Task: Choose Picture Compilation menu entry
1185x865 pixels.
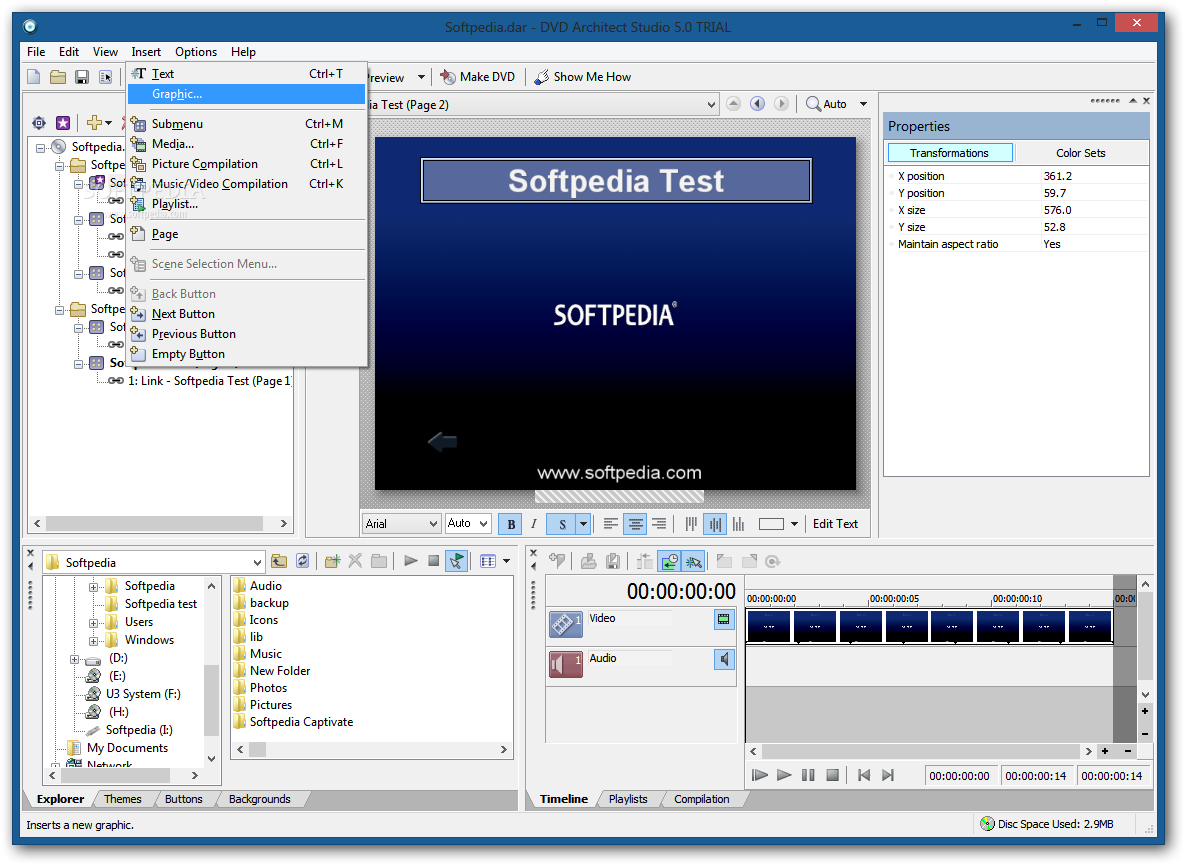Action: tap(247, 164)
